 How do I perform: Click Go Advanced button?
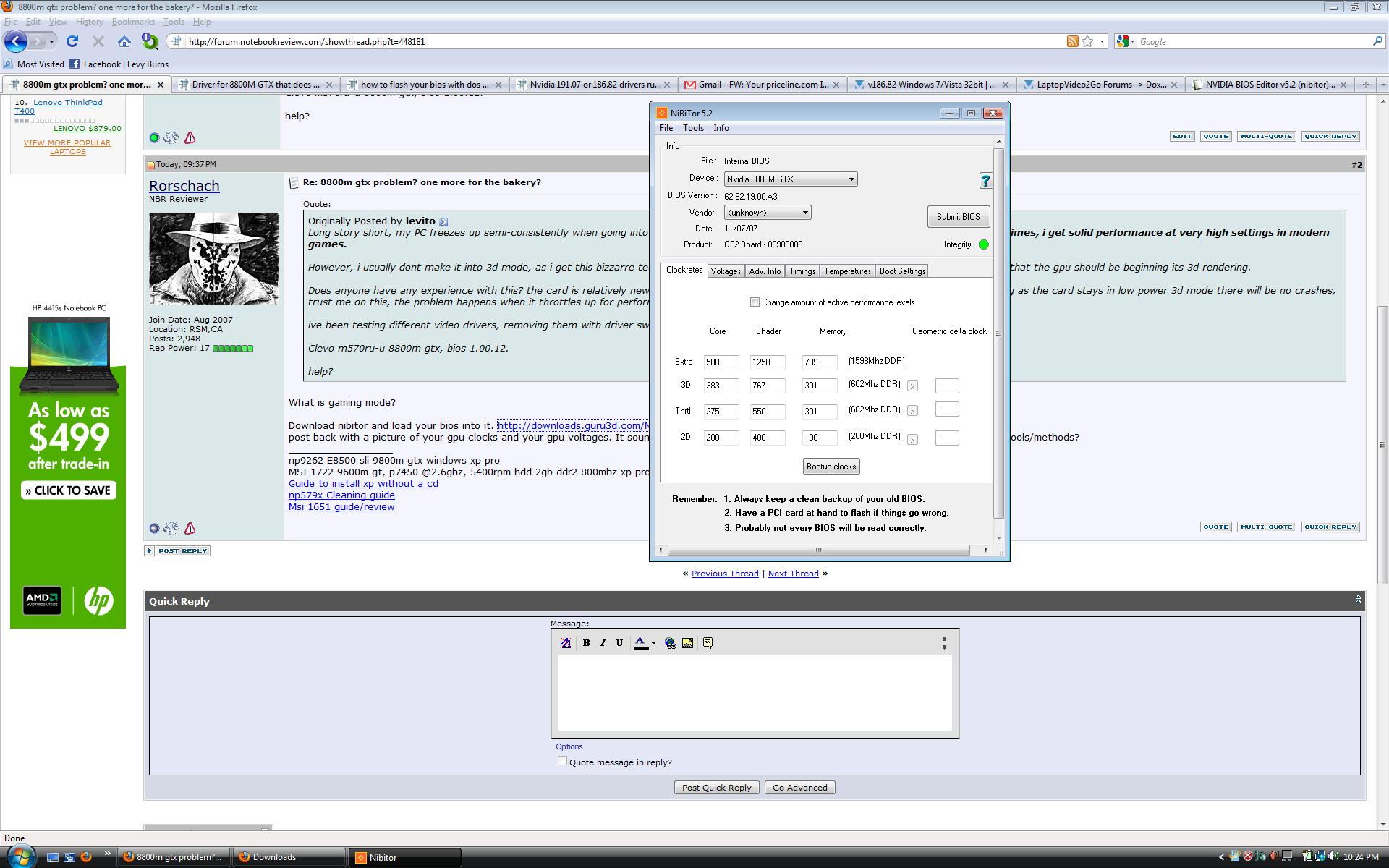point(799,788)
